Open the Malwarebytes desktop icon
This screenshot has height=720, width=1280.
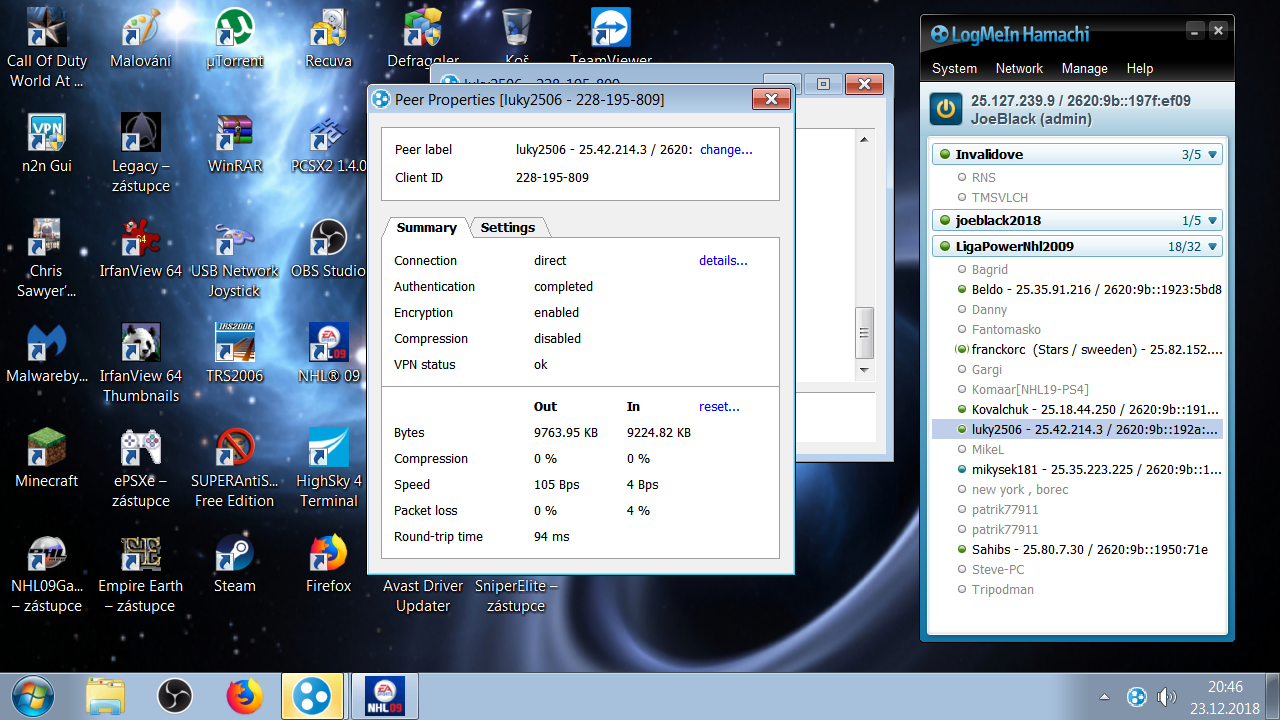click(x=46, y=352)
